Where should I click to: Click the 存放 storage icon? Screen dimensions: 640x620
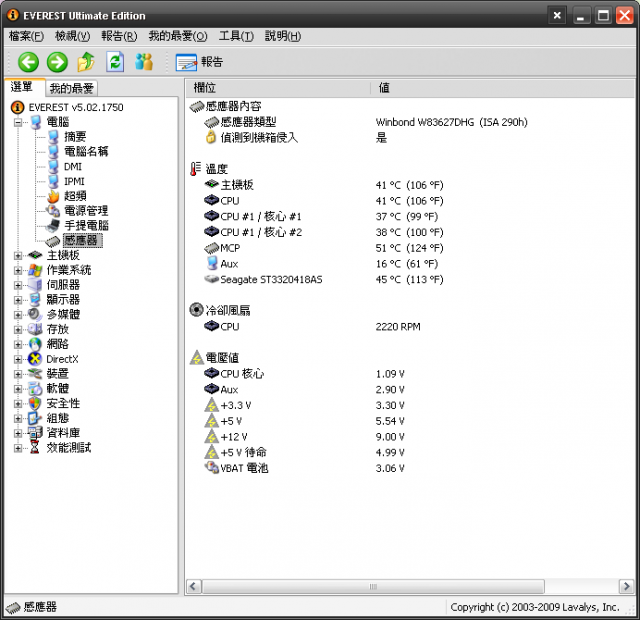(35, 329)
